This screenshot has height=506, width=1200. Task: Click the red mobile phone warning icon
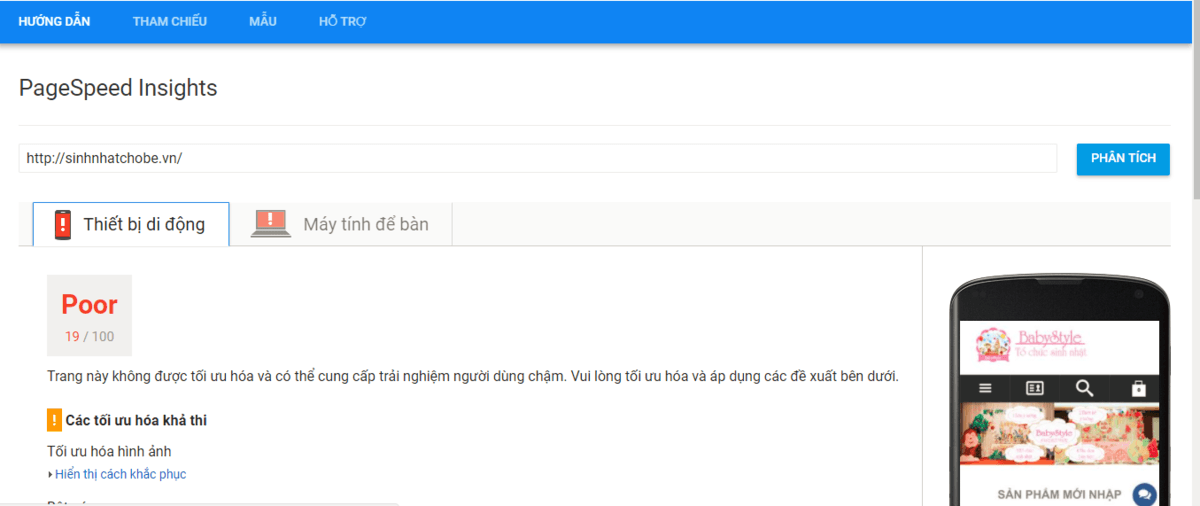63,224
